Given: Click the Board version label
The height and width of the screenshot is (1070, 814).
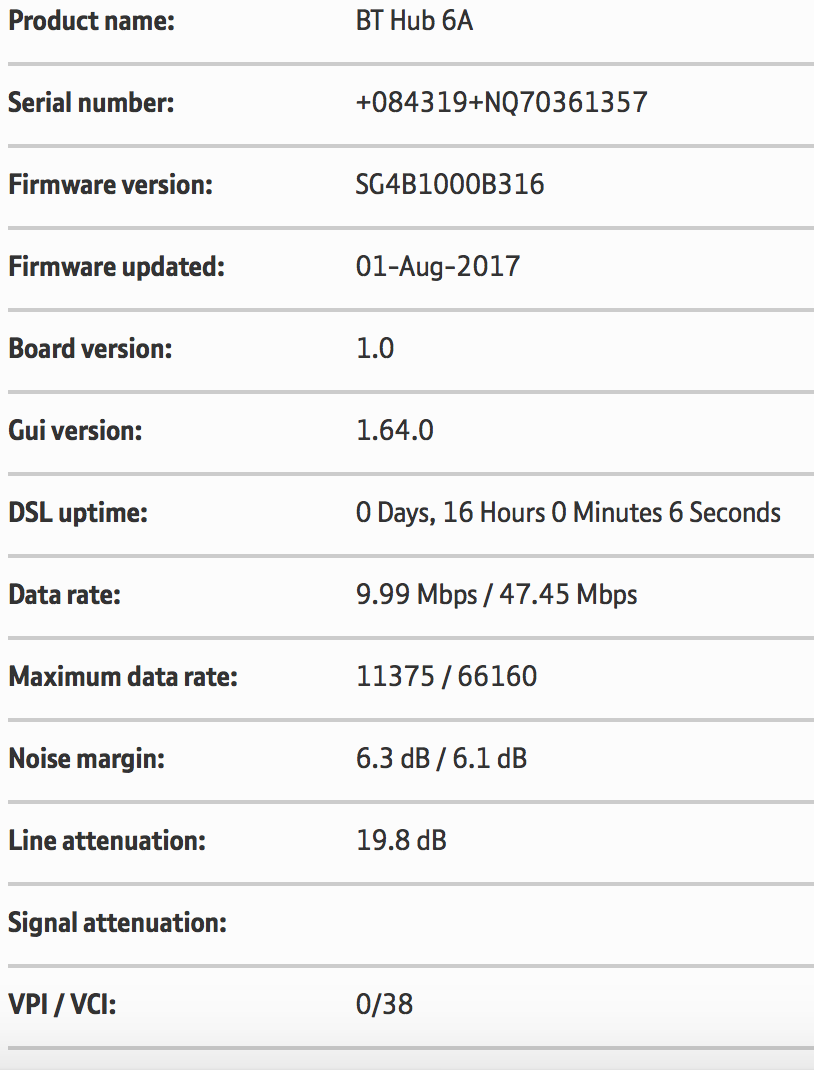Looking at the screenshot, I should [90, 349].
